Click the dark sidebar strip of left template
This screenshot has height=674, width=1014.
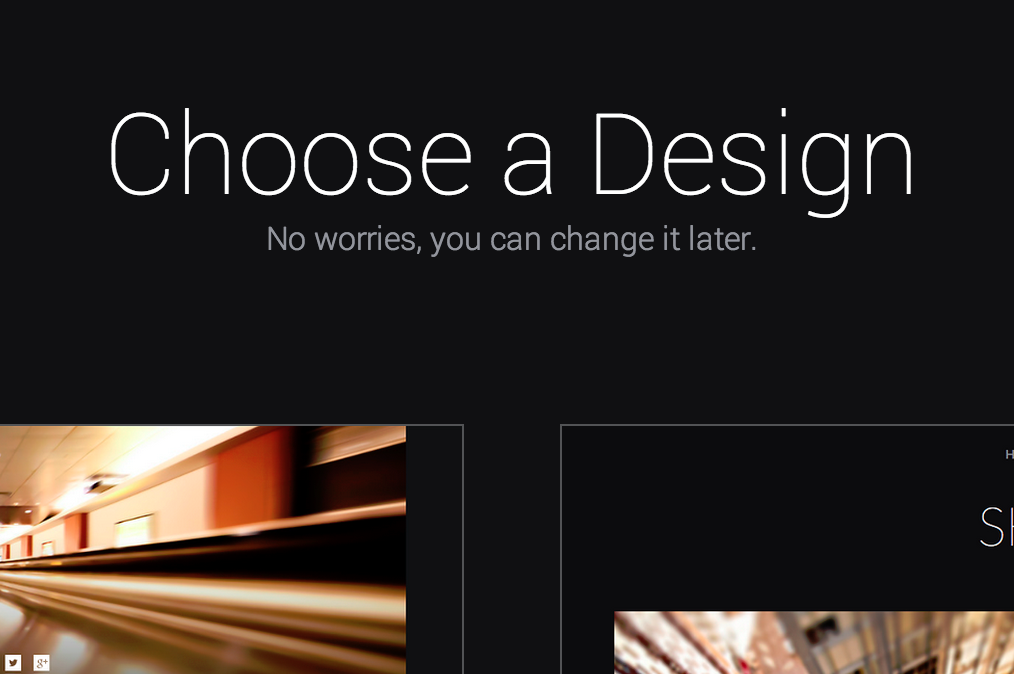tap(434, 550)
